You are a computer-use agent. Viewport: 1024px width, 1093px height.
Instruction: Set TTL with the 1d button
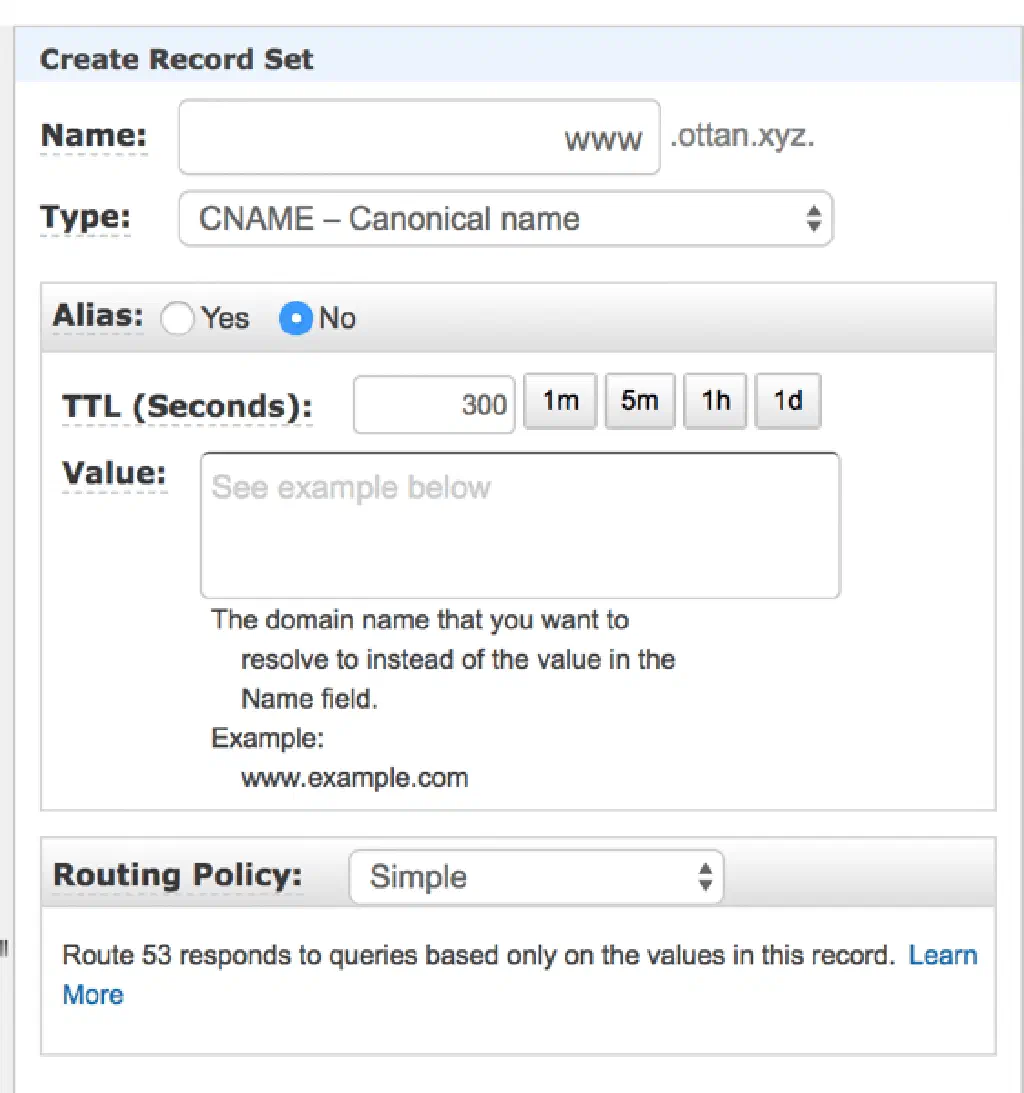click(788, 401)
